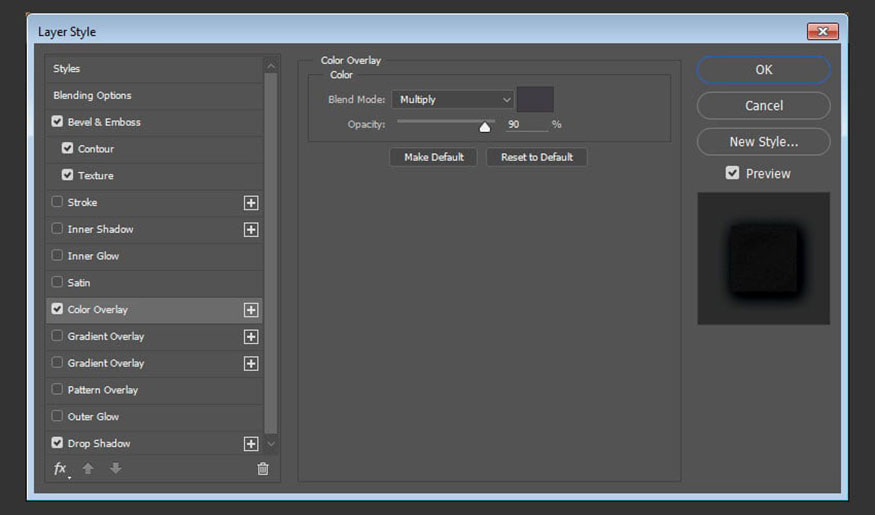Click scroll up arrow of effects list
875x515 pixels.
point(271,66)
